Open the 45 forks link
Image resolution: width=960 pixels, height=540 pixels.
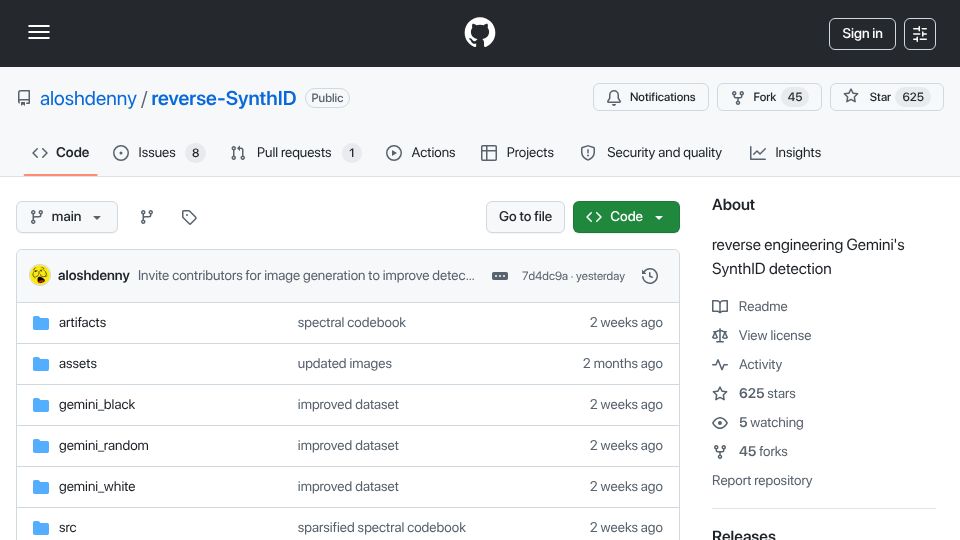pyautogui.click(x=750, y=452)
